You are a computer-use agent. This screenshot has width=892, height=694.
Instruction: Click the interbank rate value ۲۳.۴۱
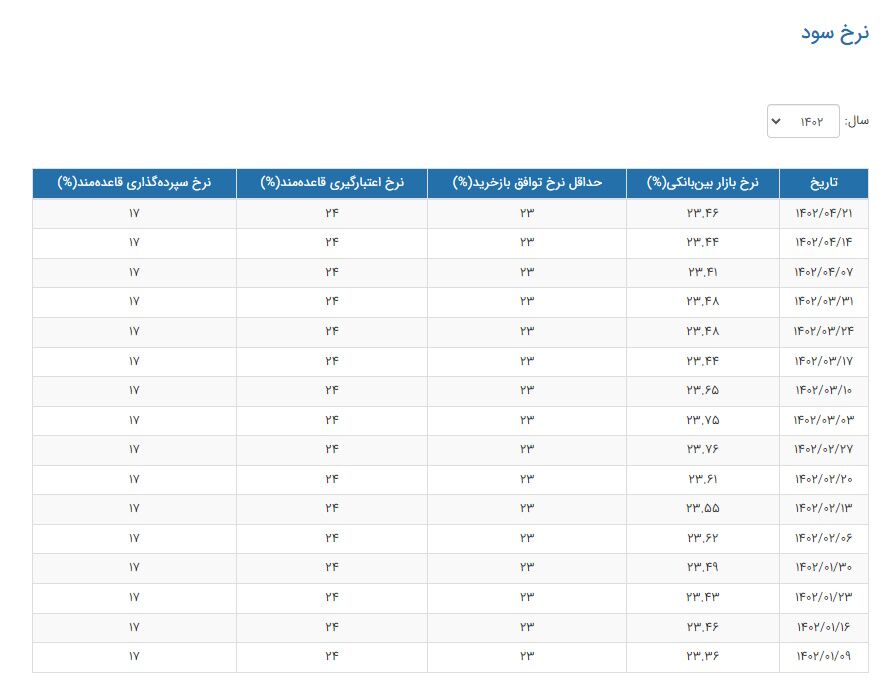point(703,272)
